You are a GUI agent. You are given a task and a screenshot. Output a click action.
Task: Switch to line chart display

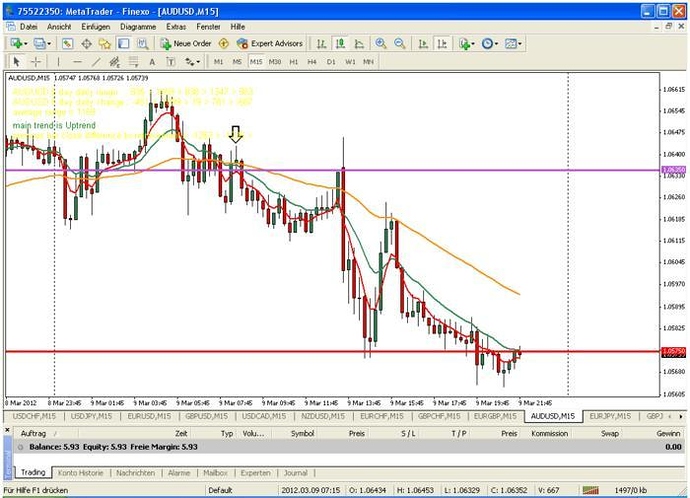point(359,44)
